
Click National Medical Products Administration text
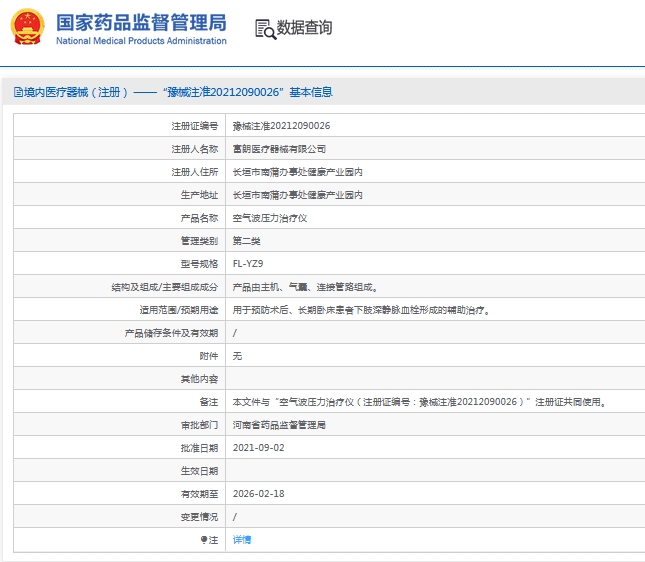point(141,41)
